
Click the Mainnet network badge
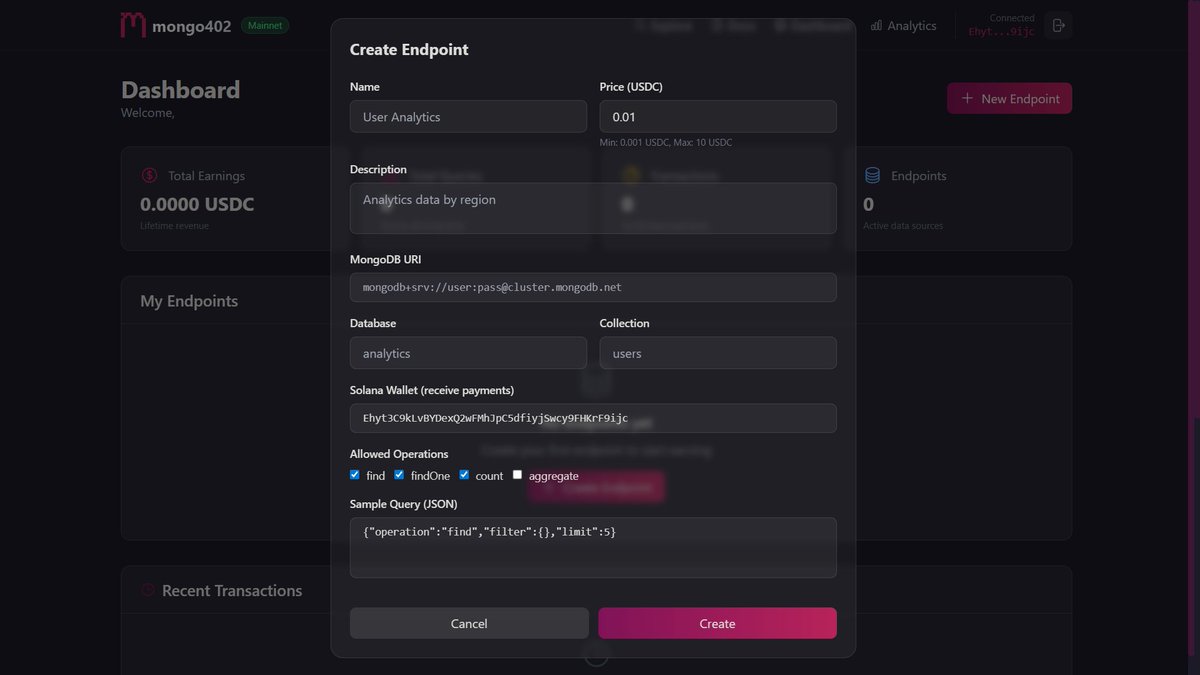click(265, 25)
